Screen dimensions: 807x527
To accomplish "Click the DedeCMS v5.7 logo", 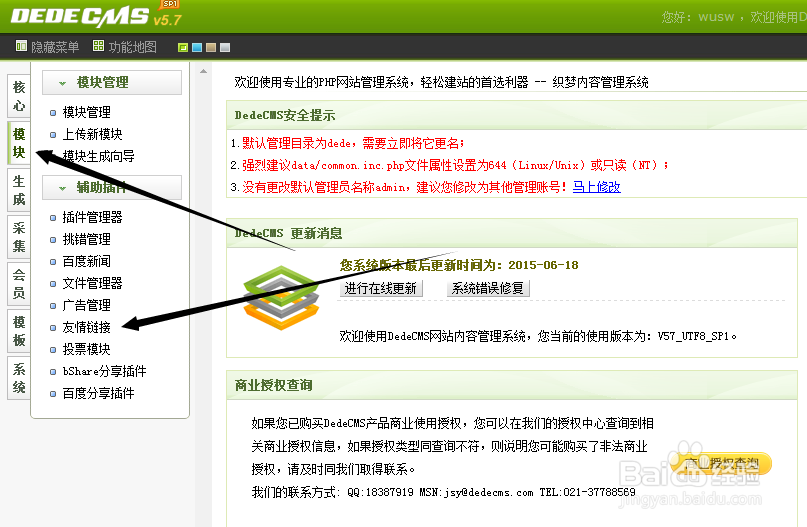I will coord(96,15).
